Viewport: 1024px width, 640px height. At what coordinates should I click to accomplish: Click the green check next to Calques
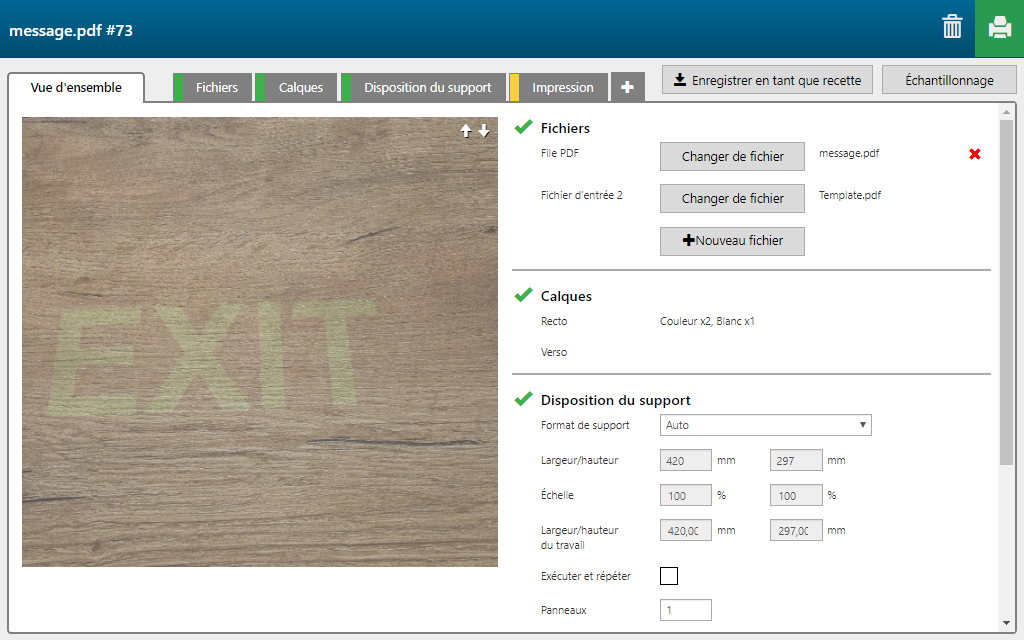[523, 295]
